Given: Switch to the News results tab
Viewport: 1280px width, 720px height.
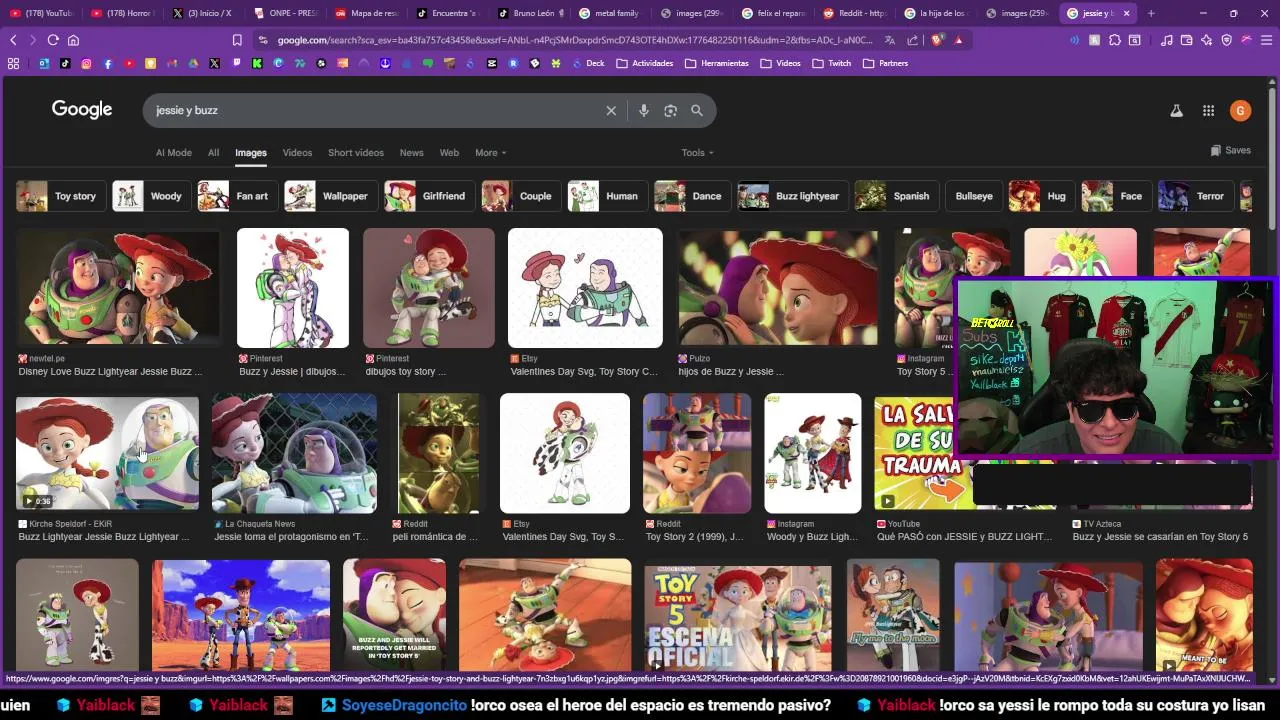Looking at the screenshot, I should pos(412,153).
